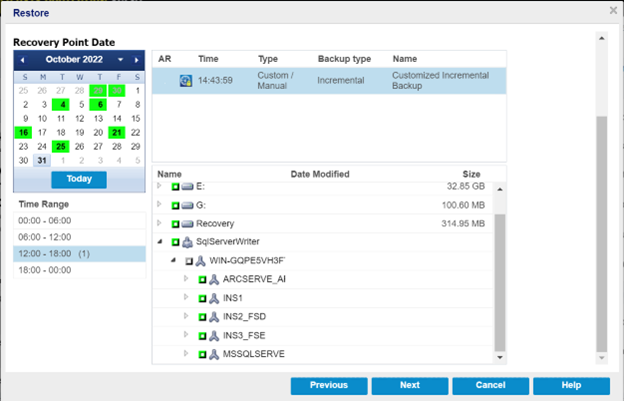Click the Size column header

point(471,174)
